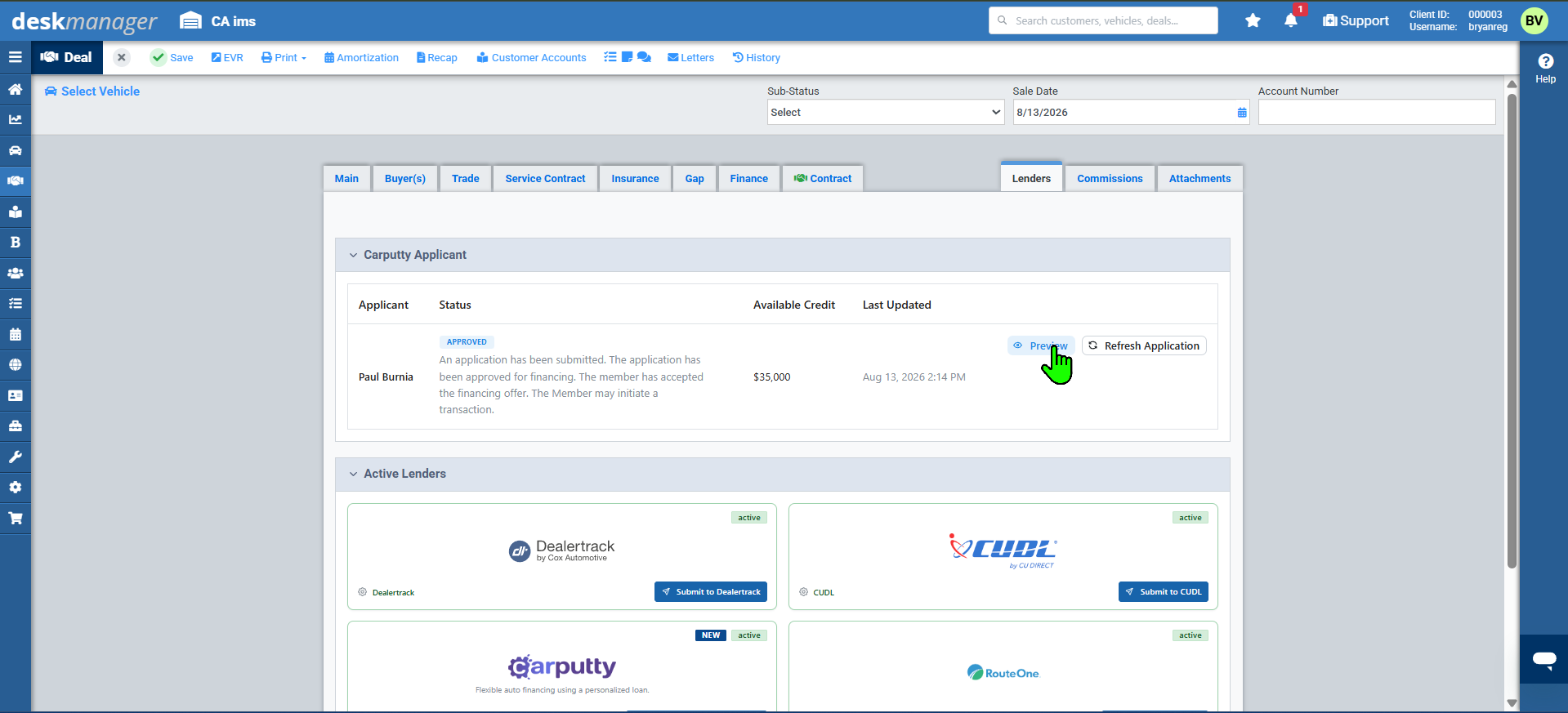Click the Account Number field
Screen dimensions: 1568x713
pyautogui.click(x=1377, y=113)
